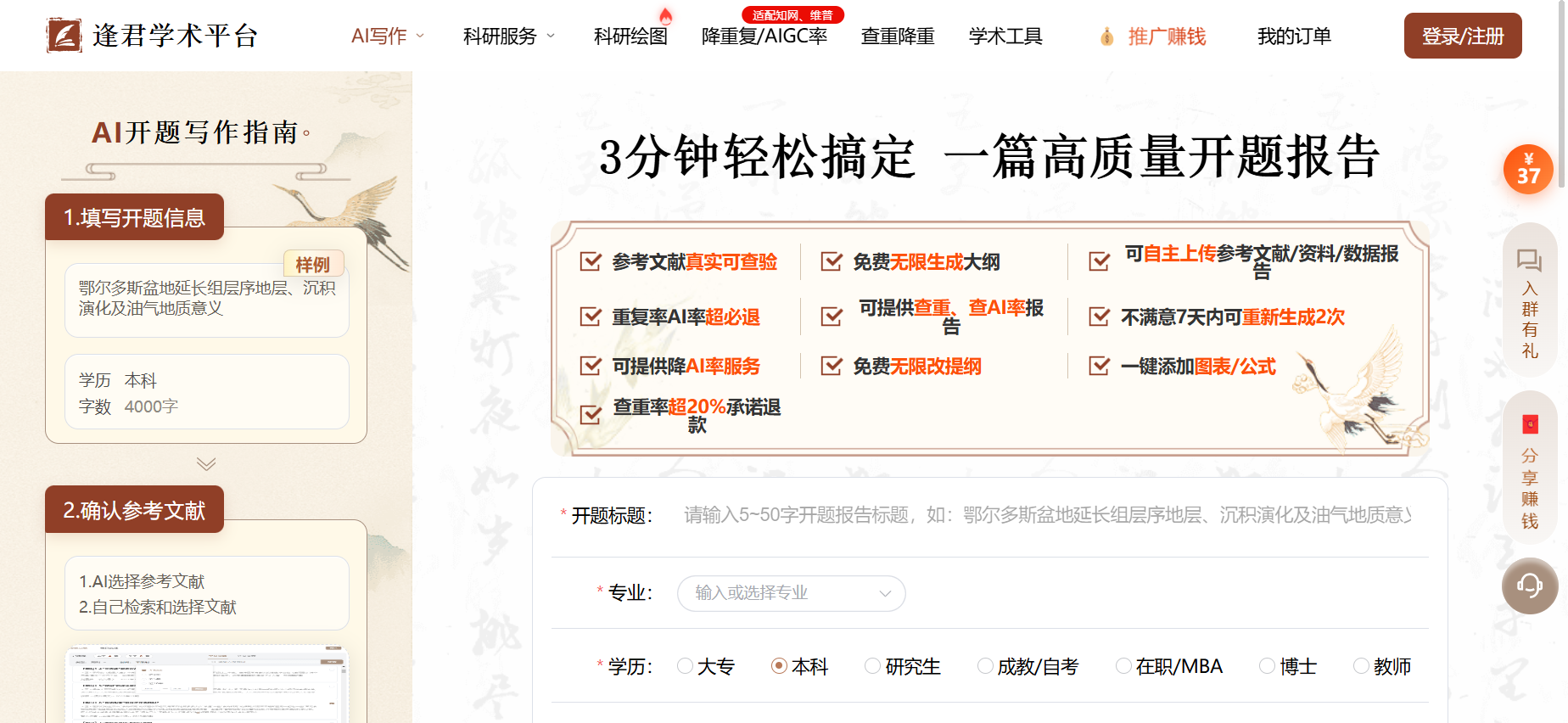Click the 逢君学术平台 logo icon

point(64,36)
